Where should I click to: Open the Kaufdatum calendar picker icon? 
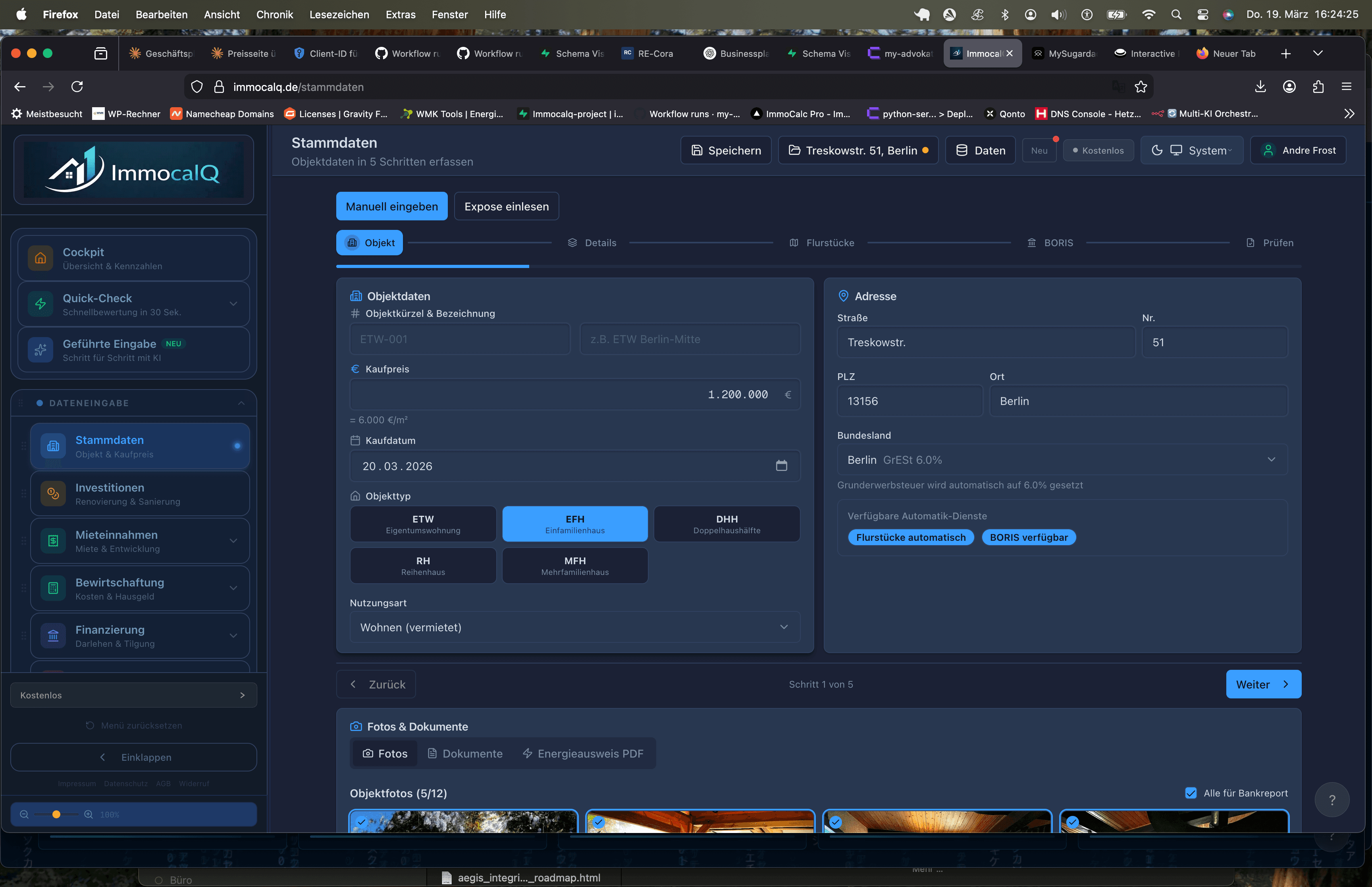click(x=781, y=465)
